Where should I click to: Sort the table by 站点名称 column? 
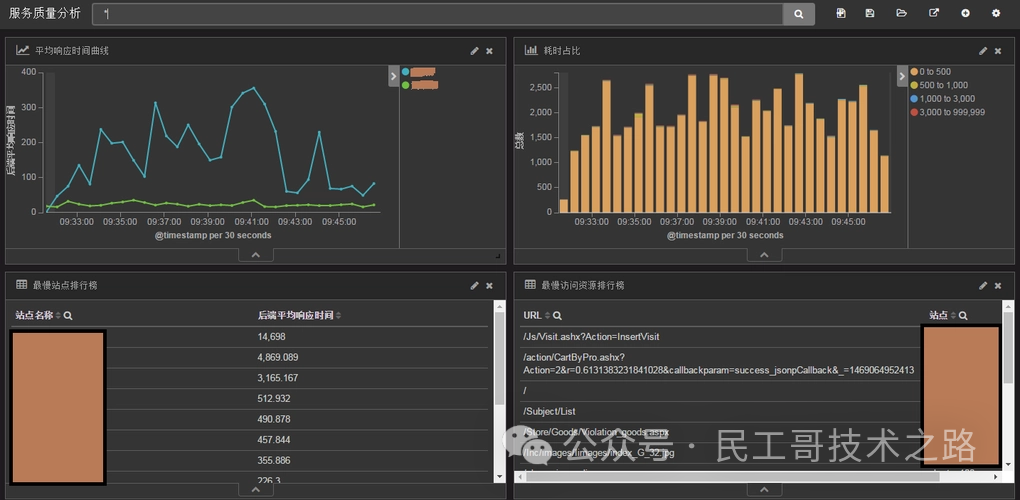click(58, 315)
